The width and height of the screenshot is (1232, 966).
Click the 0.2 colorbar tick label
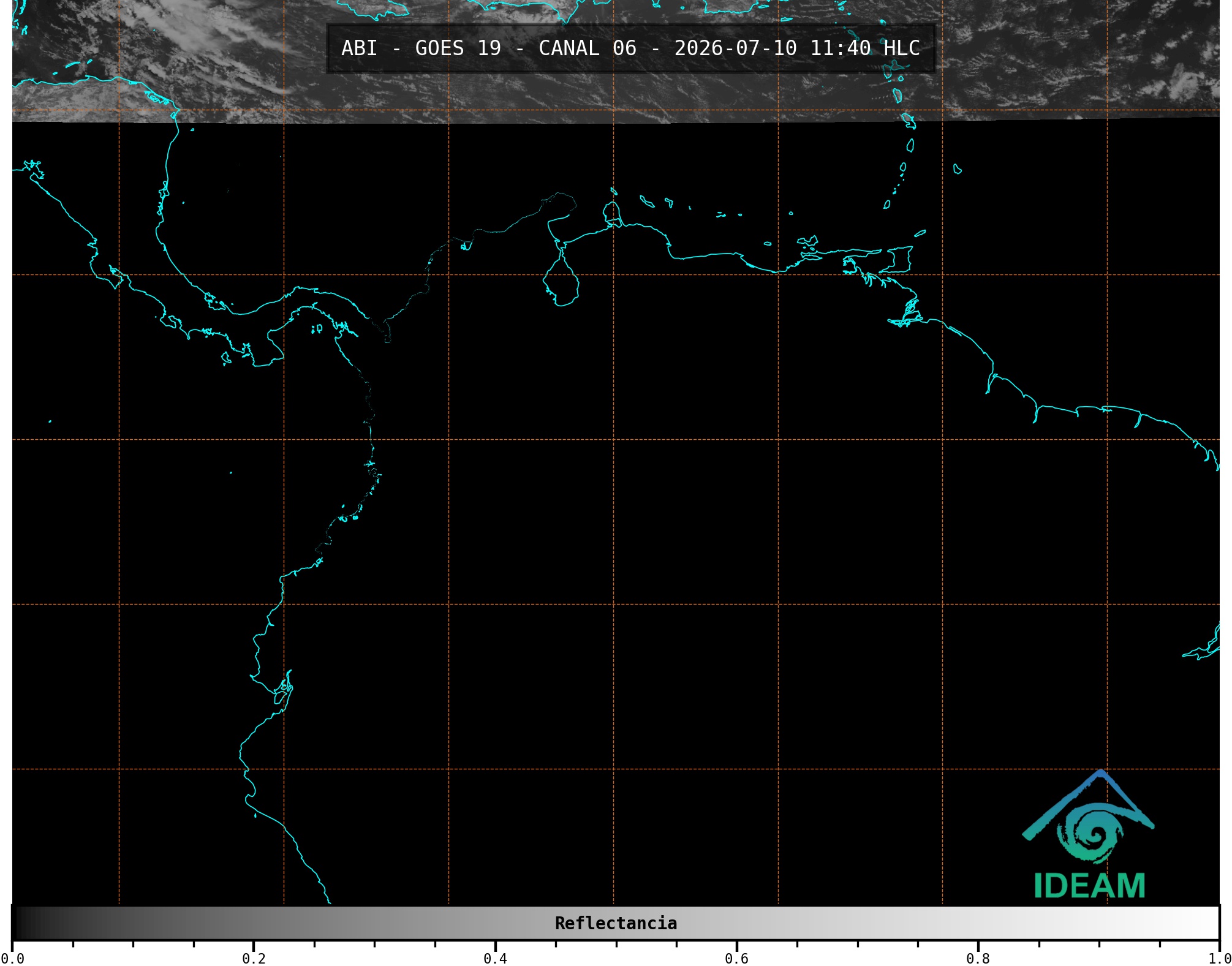tap(254, 958)
